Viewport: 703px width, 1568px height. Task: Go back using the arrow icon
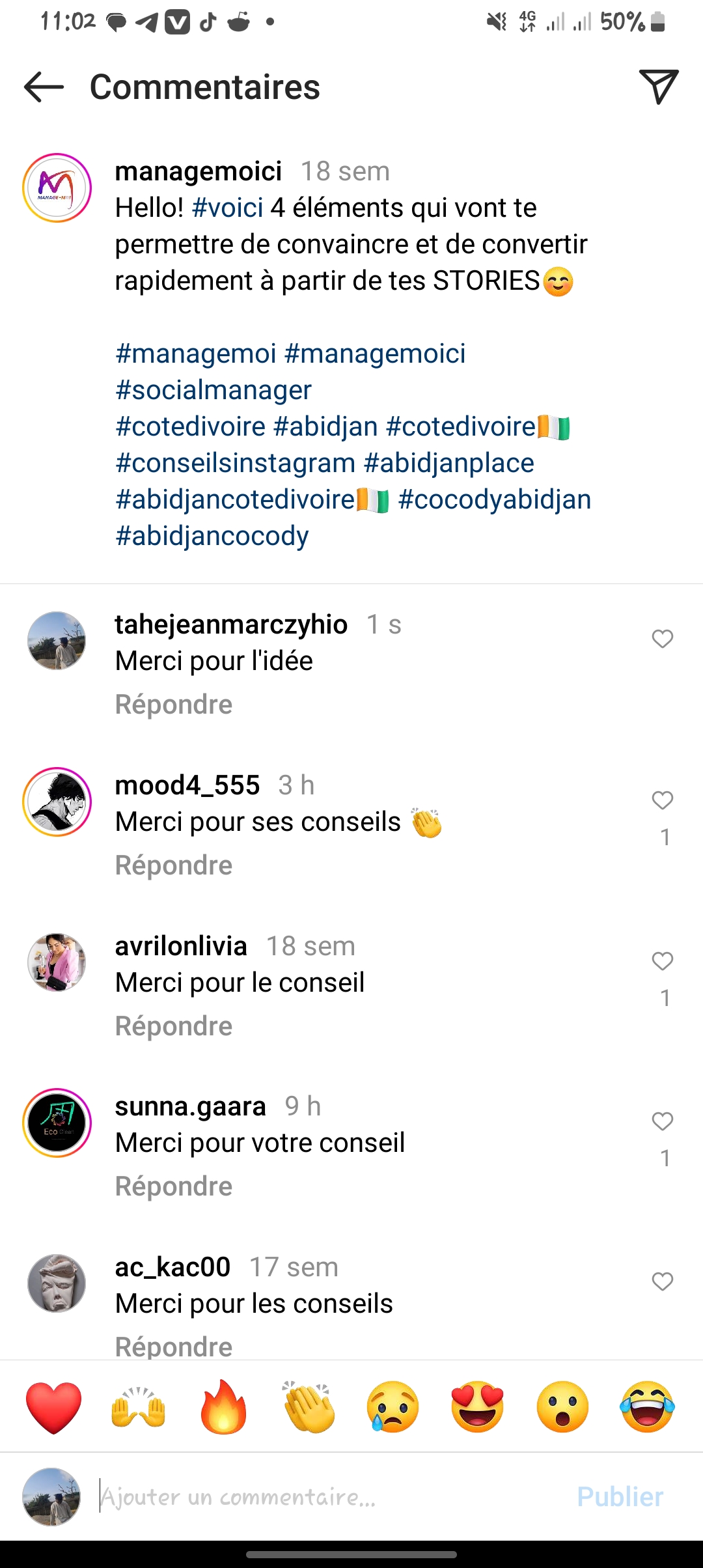[x=44, y=87]
